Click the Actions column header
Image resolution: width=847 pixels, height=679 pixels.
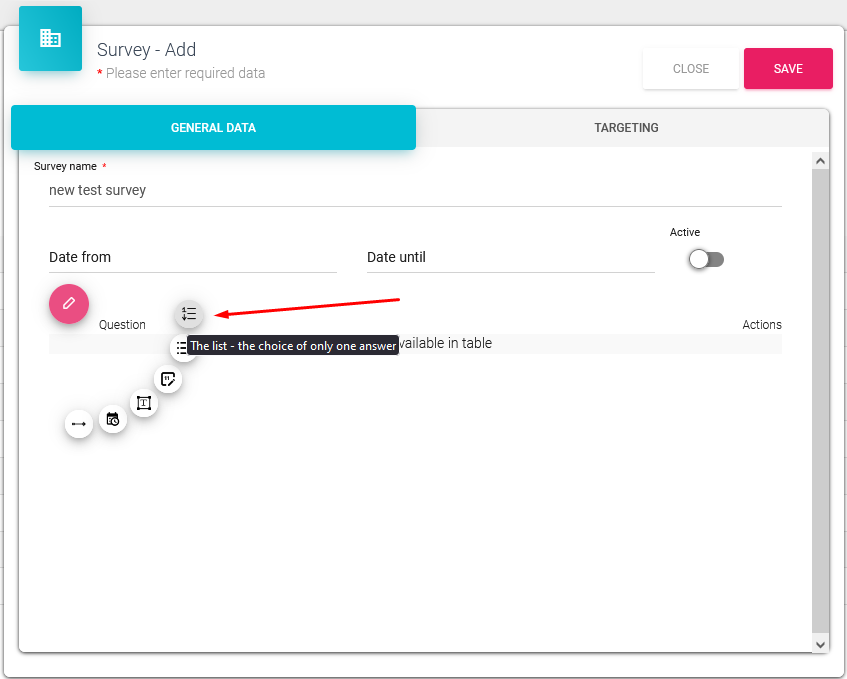[761, 325]
